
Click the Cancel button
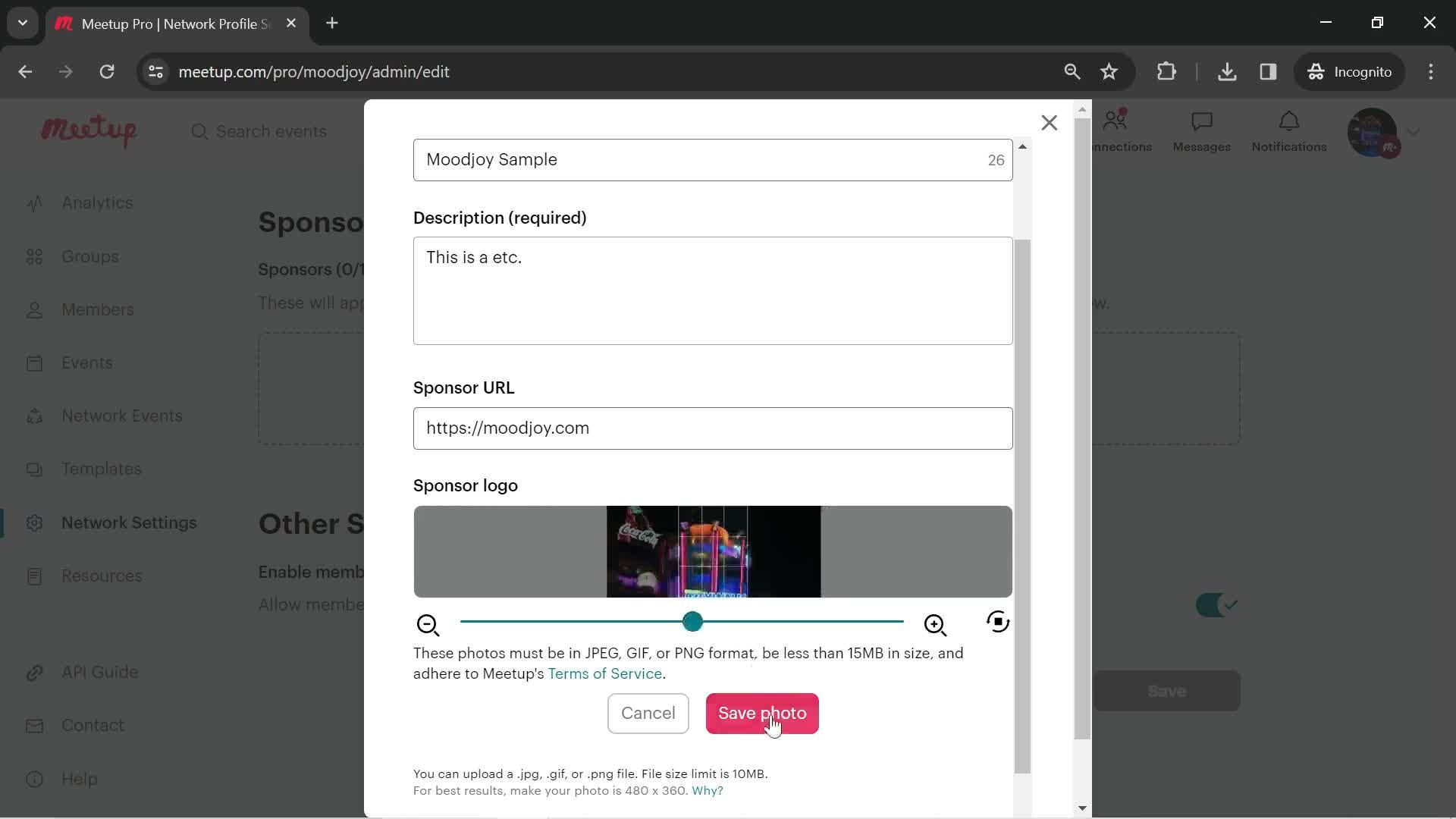[648, 713]
